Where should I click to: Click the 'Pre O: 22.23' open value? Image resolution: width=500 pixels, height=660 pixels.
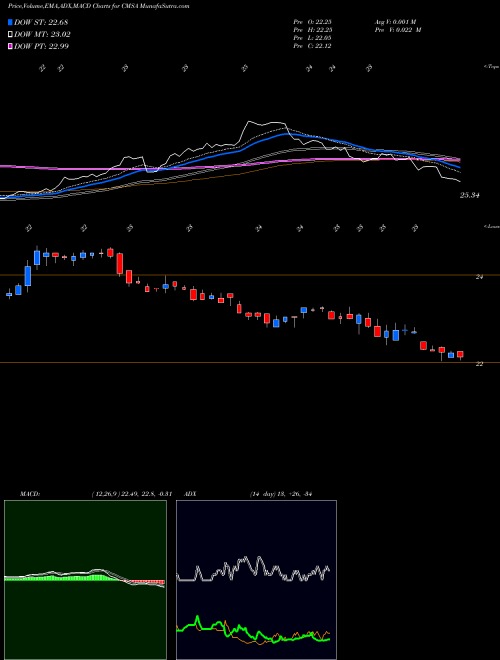(312, 22)
